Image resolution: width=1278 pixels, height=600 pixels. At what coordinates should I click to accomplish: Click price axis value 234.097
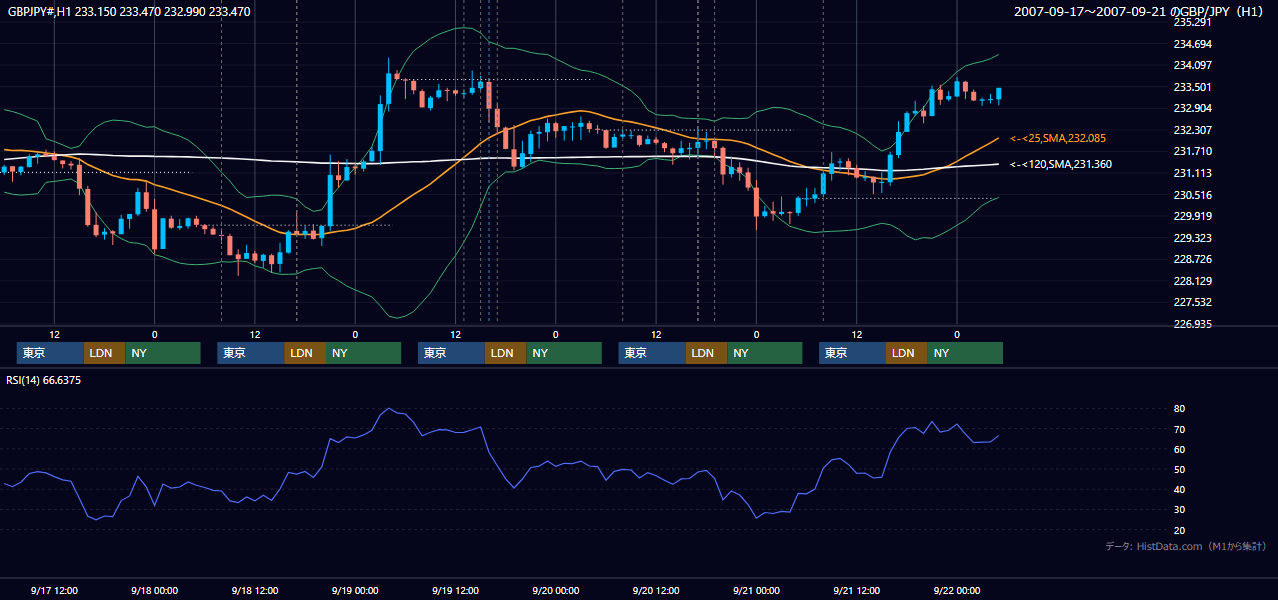(x=1192, y=65)
